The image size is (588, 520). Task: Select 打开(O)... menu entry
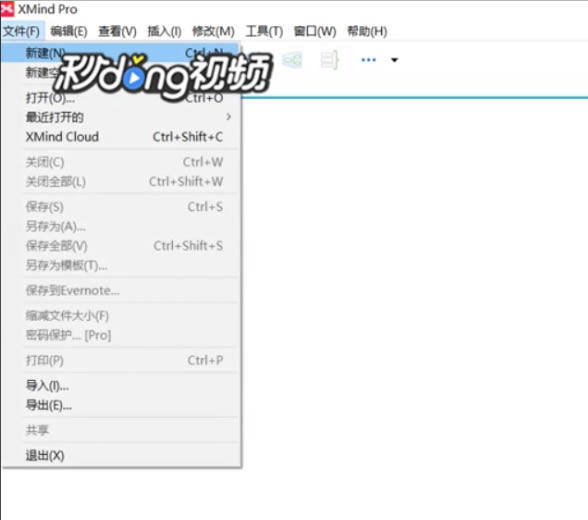click(121, 98)
